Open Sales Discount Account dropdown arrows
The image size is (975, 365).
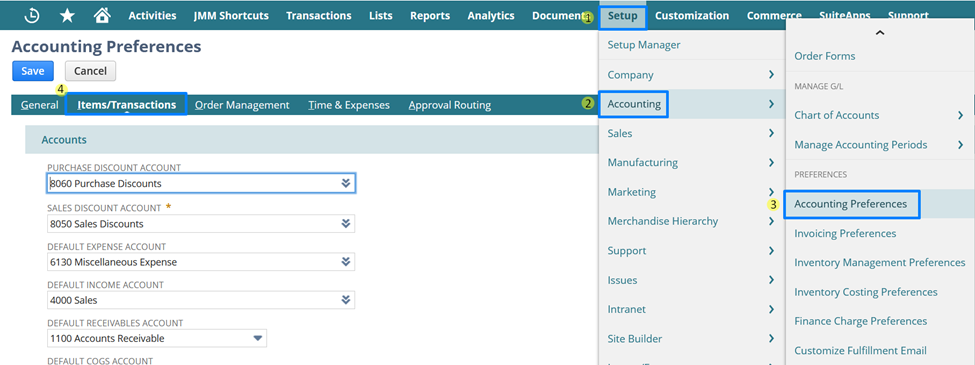point(346,224)
